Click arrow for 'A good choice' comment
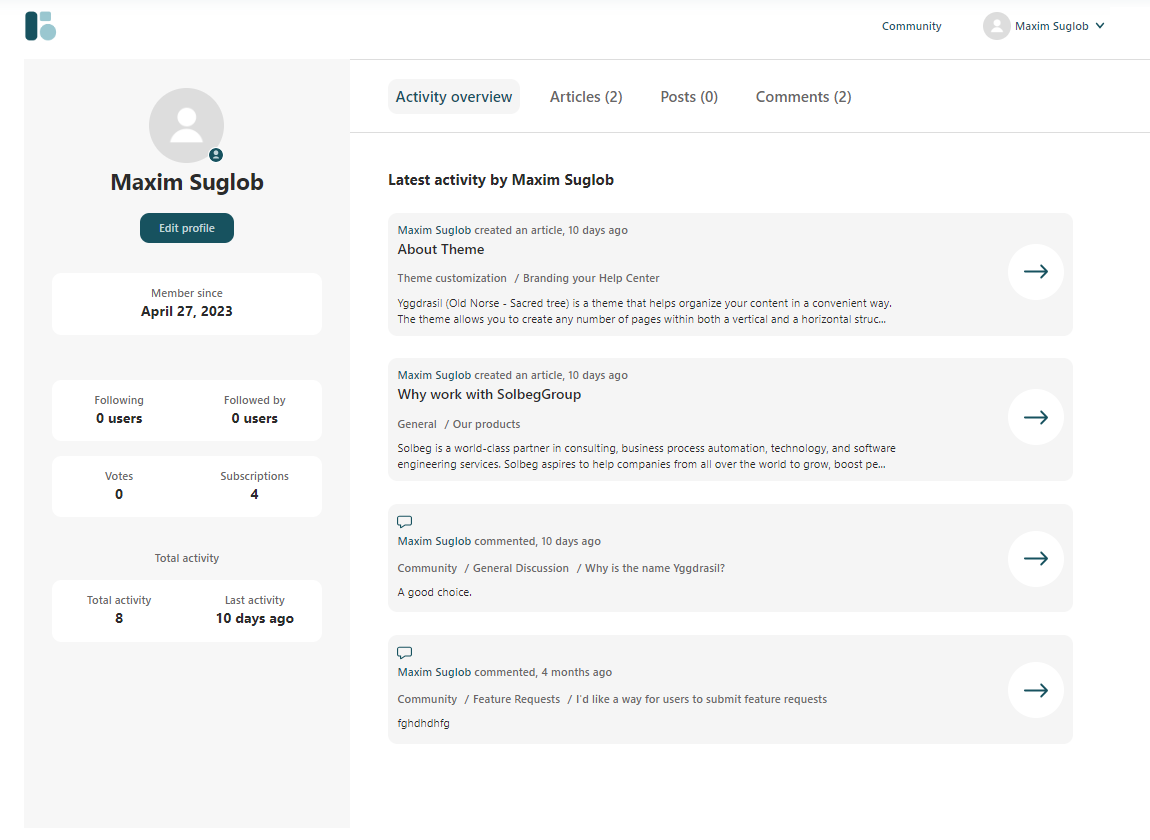This screenshot has width=1150, height=840. (1035, 559)
